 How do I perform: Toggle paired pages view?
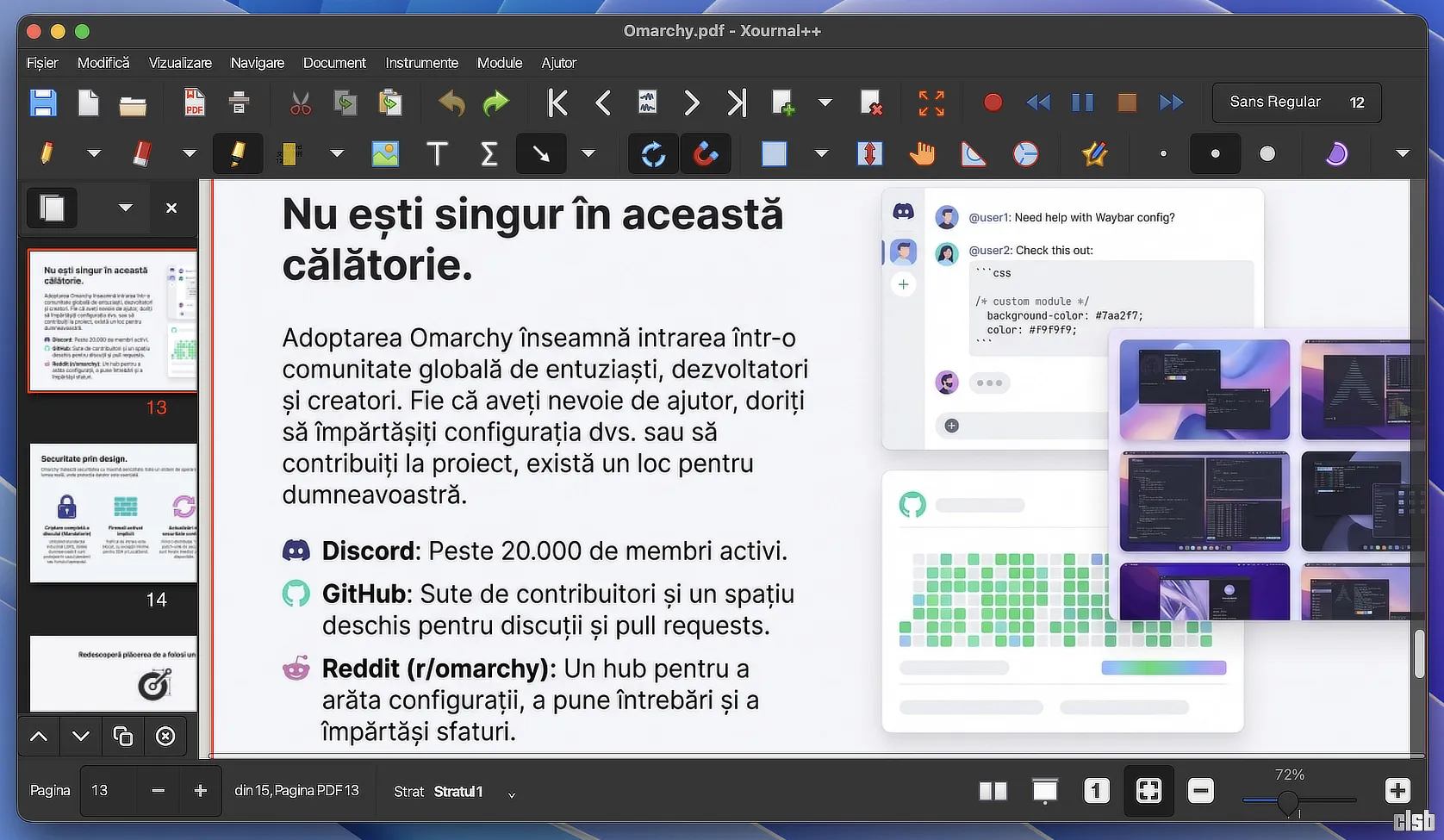[993, 791]
